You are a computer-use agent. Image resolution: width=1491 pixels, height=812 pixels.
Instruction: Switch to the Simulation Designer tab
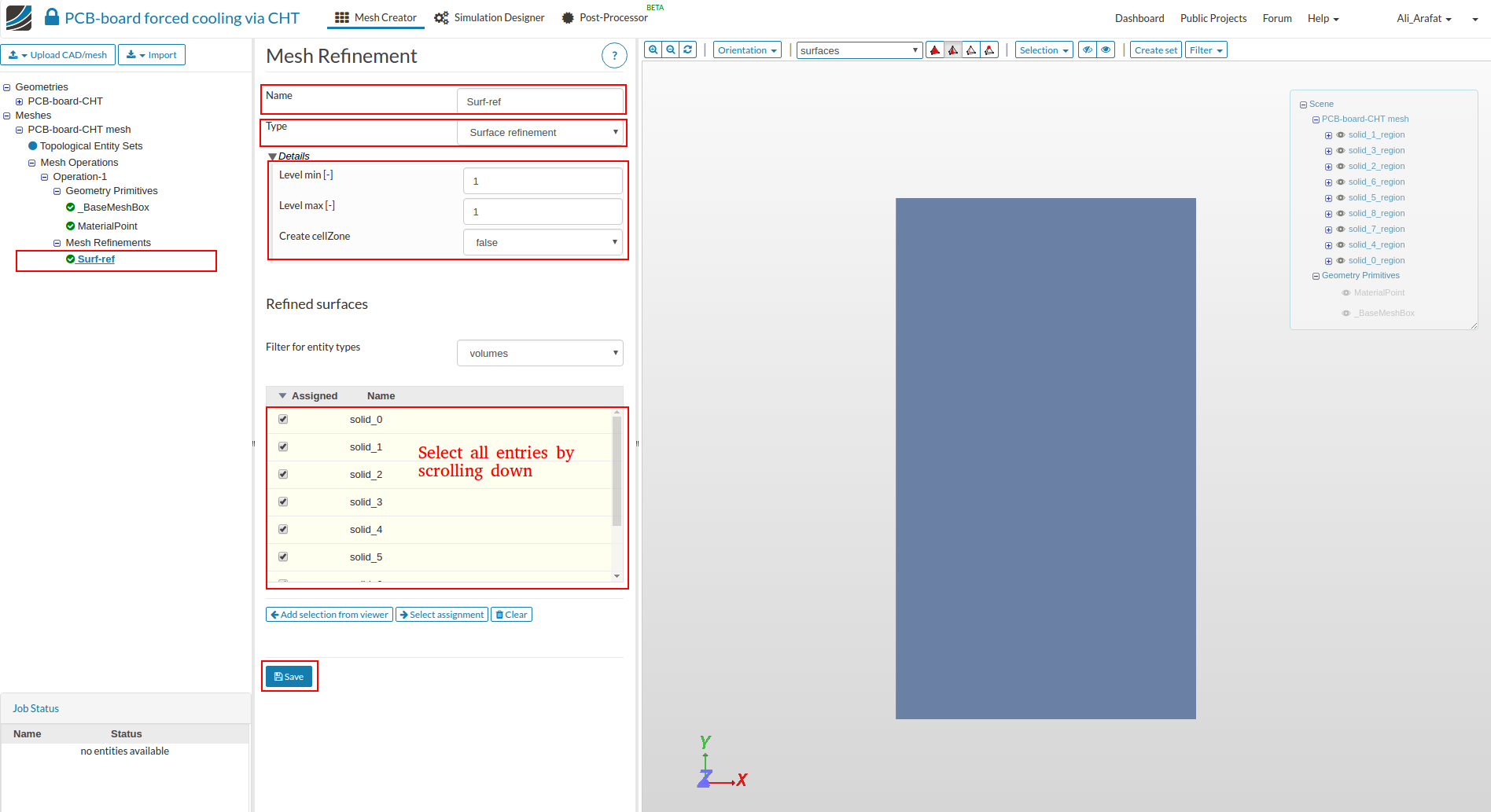489,17
